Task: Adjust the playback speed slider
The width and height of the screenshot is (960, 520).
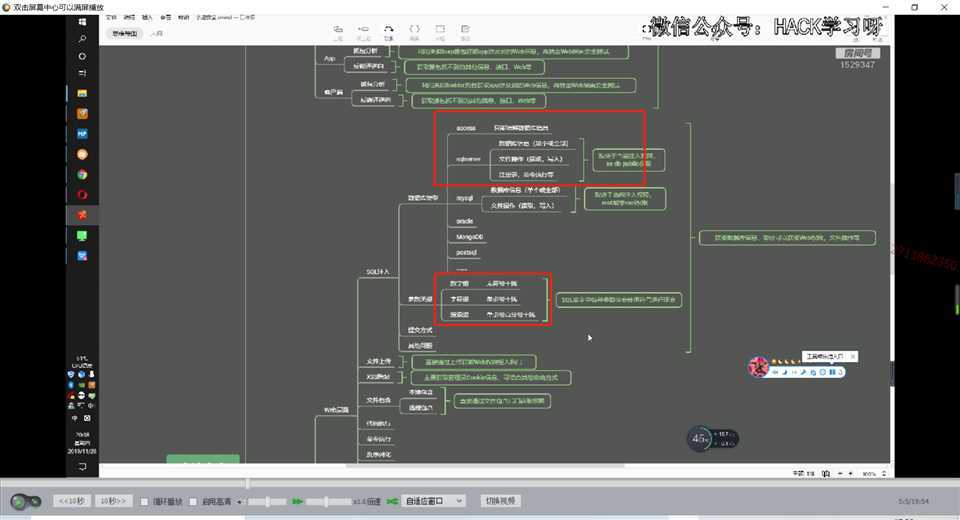Action: point(328,502)
